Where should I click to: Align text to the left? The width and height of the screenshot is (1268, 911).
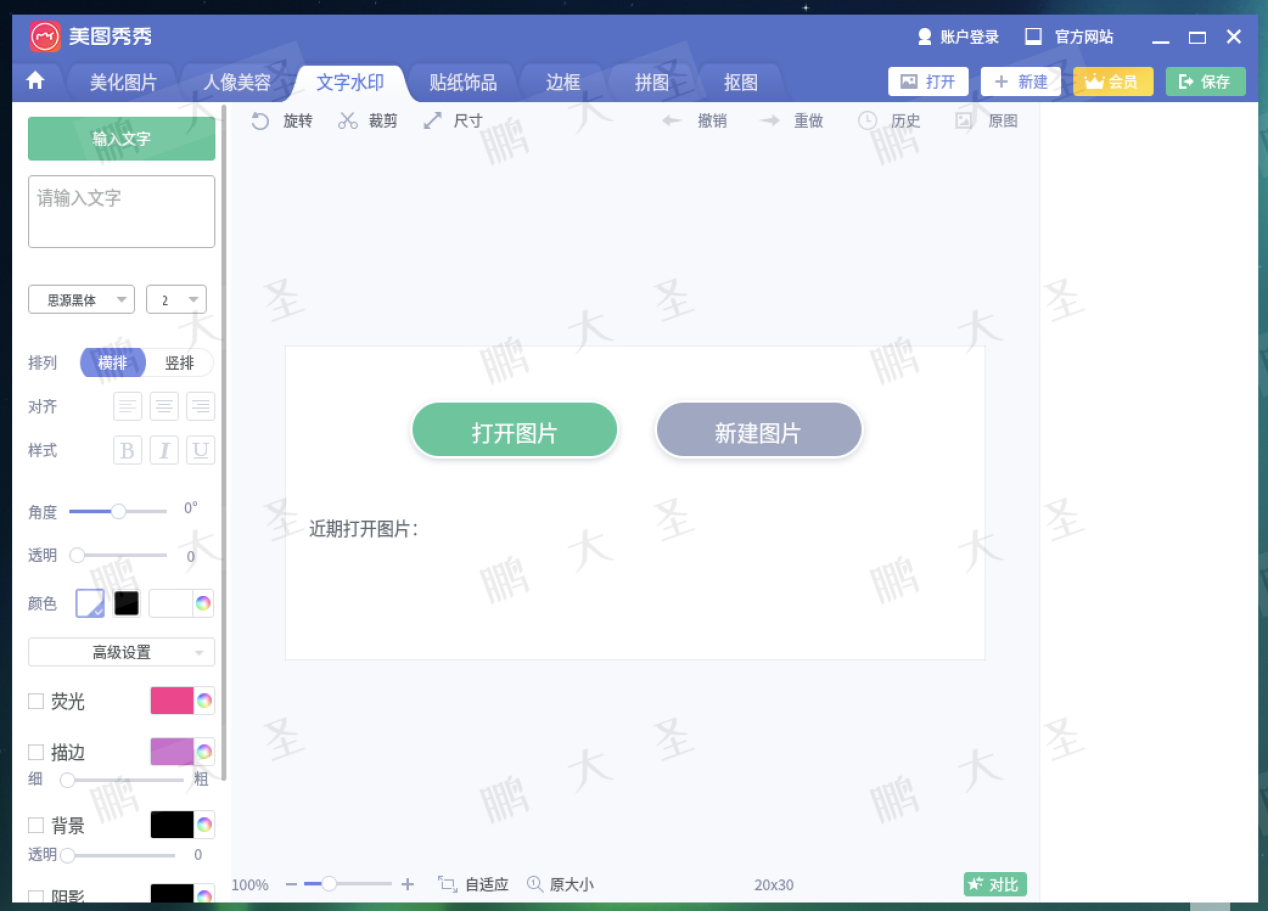(x=127, y=406)
